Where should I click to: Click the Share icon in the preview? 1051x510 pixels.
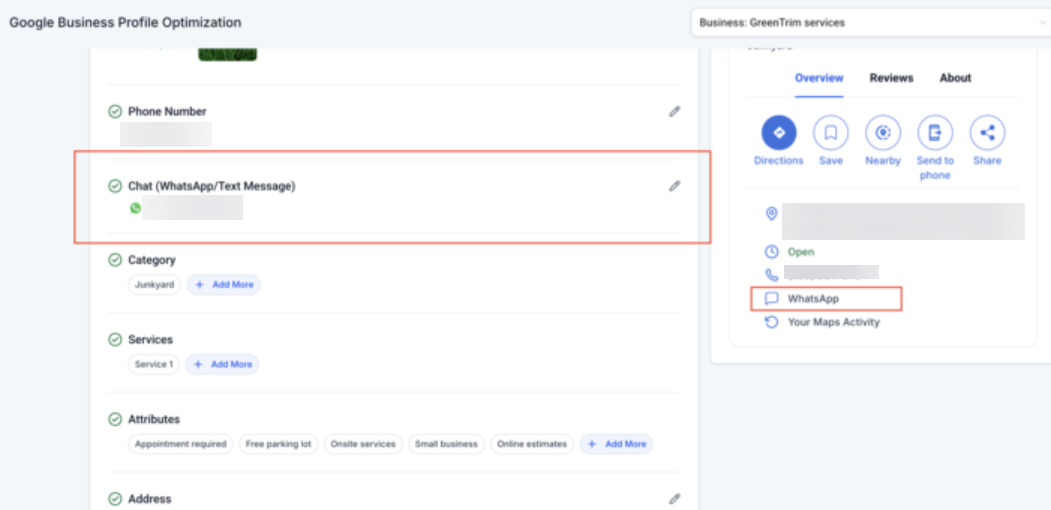point(987,132)
